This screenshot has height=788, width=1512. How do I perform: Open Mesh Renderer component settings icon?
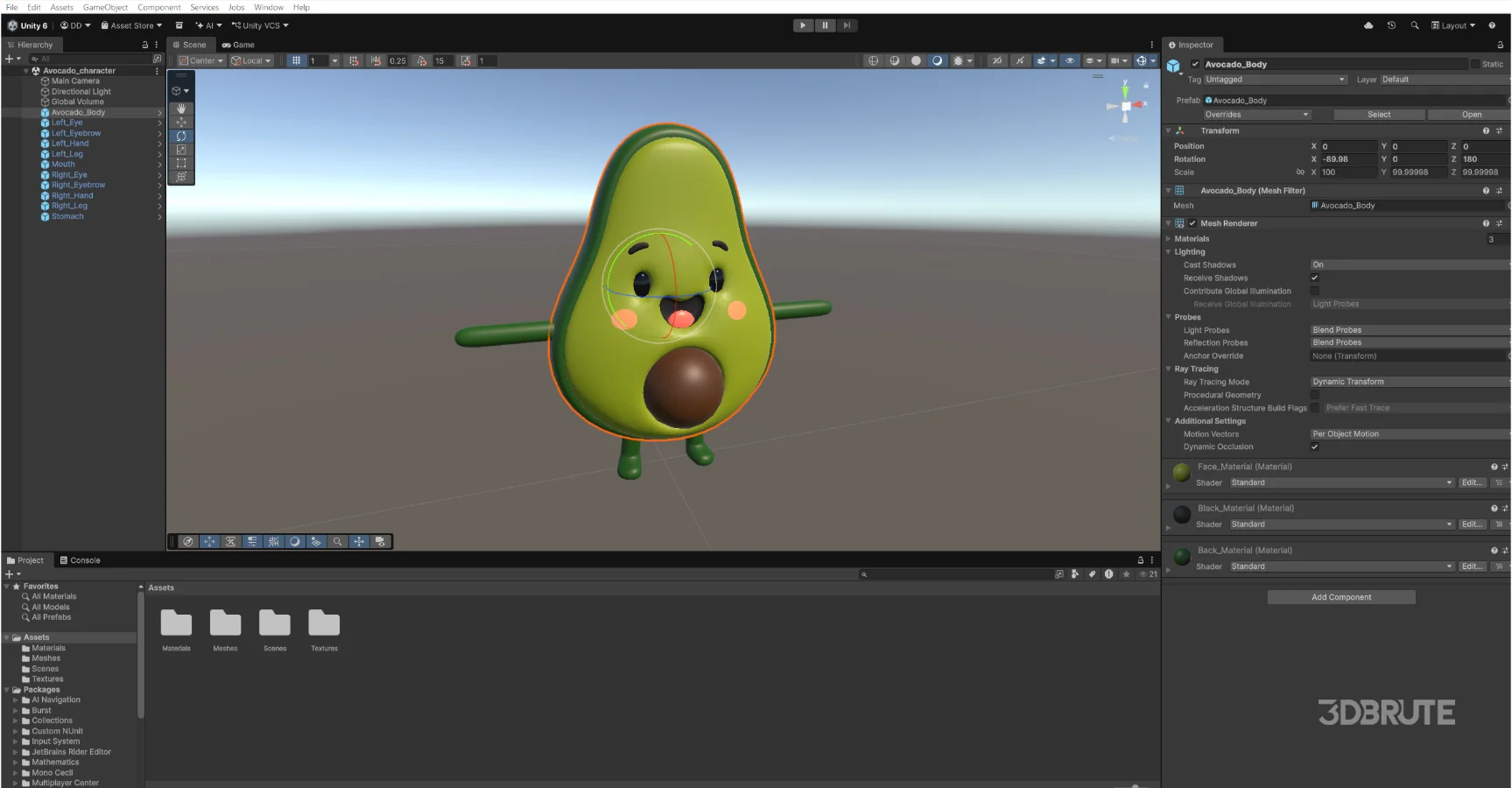point(1499,223)
